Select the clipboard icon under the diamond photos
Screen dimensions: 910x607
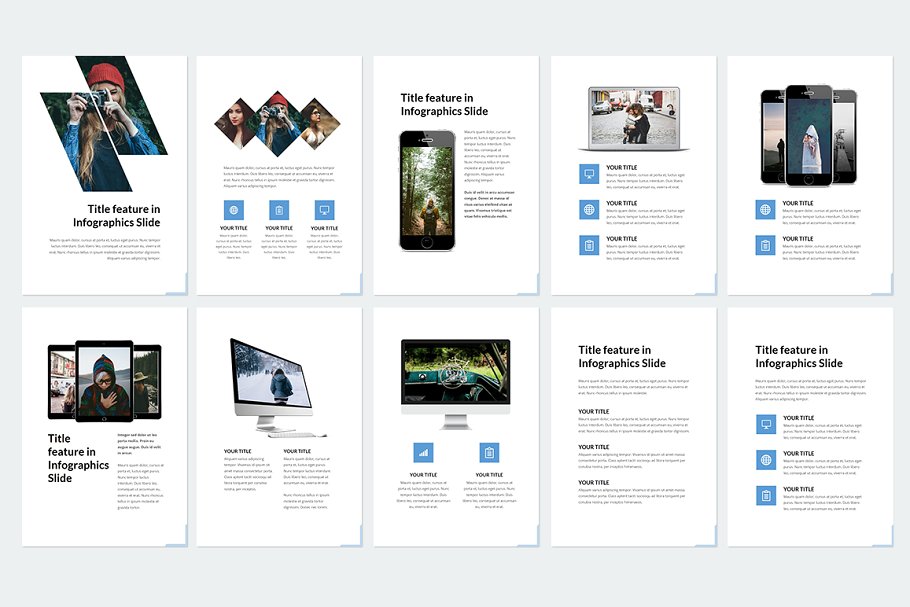click(279, 210)
